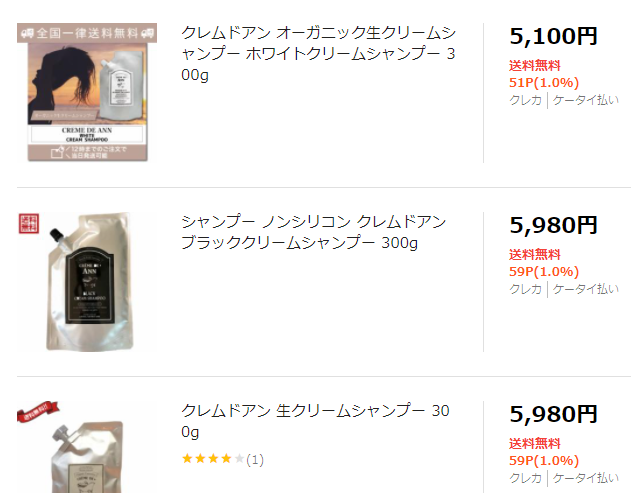Click ケータイ払い label on second product

click(586, 289)
